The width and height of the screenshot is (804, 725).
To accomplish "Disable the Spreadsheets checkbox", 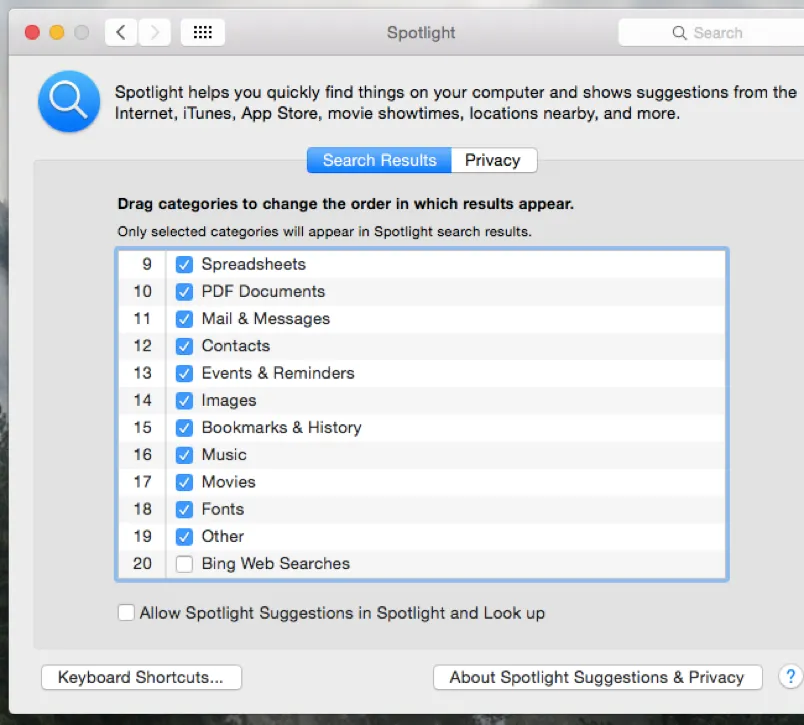I will pyautogui.click(x=184, y=264).
